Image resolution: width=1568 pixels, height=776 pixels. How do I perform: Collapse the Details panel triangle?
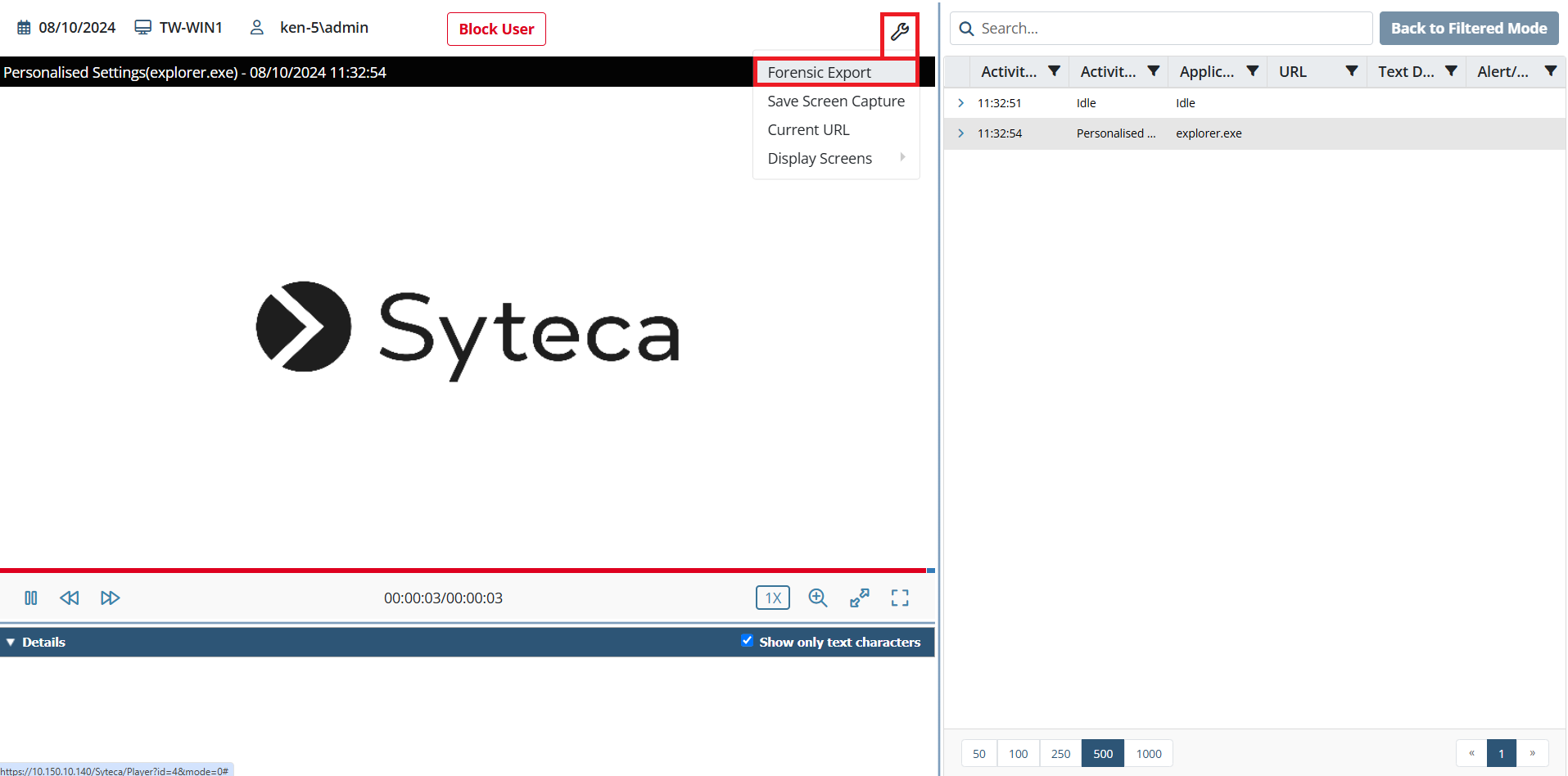click(11, 643)
